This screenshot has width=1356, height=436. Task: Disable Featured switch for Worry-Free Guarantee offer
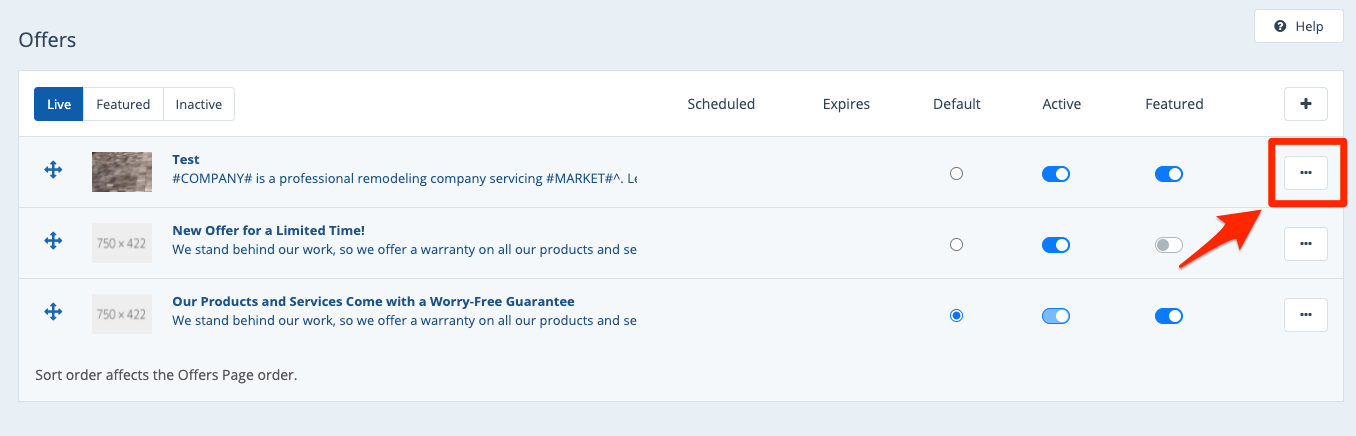coord(1168,316)
